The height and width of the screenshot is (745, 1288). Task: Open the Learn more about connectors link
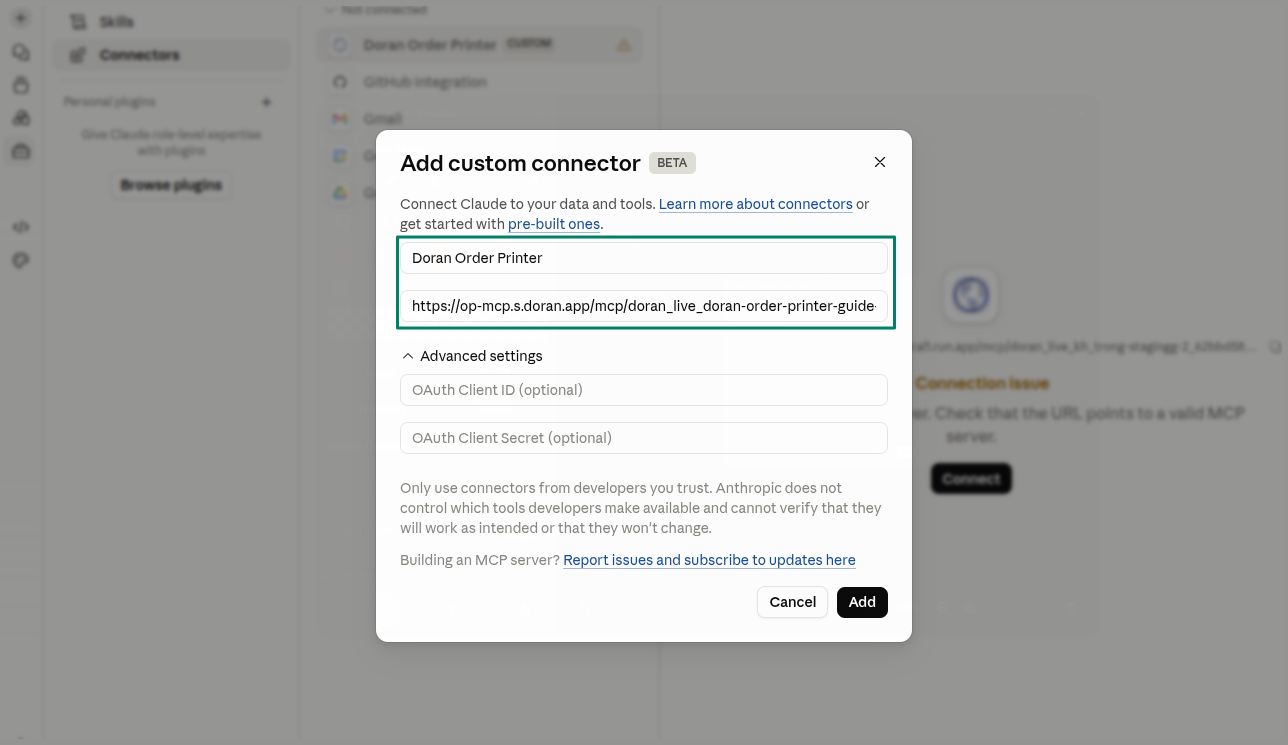[756, 204]
